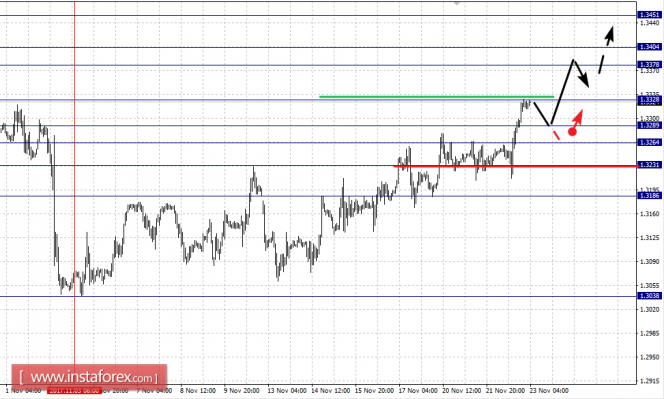Screen dimensions: 664x399
Task: Click the 15 Nov 20:00 time label
Action: pos(374,391)
